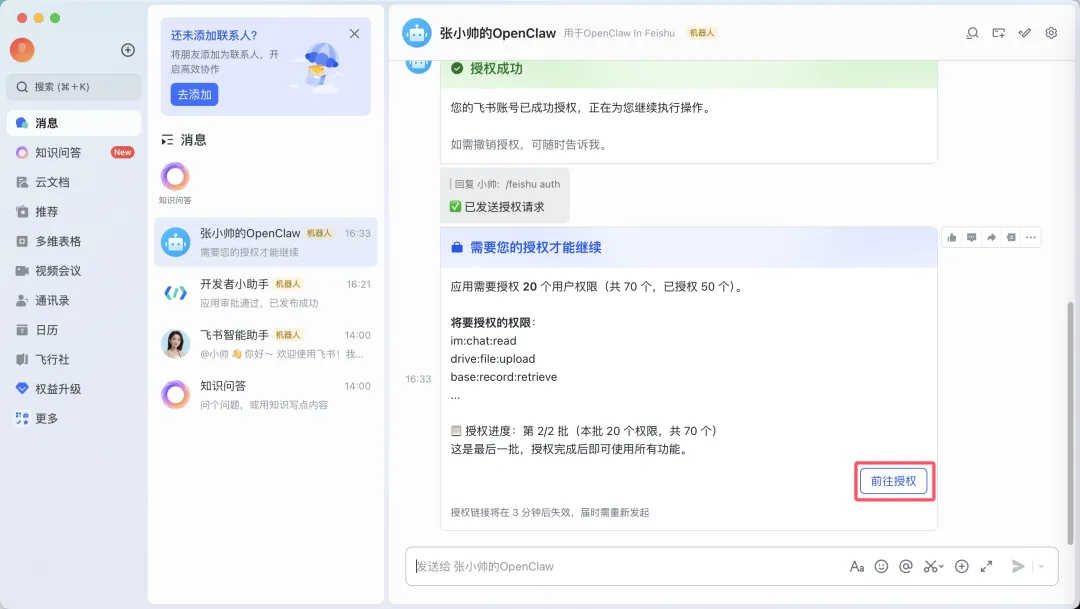Click the plus create icon beside the avatar
Viewport: 1080px width, 609px height.
[x=127, y=50]
